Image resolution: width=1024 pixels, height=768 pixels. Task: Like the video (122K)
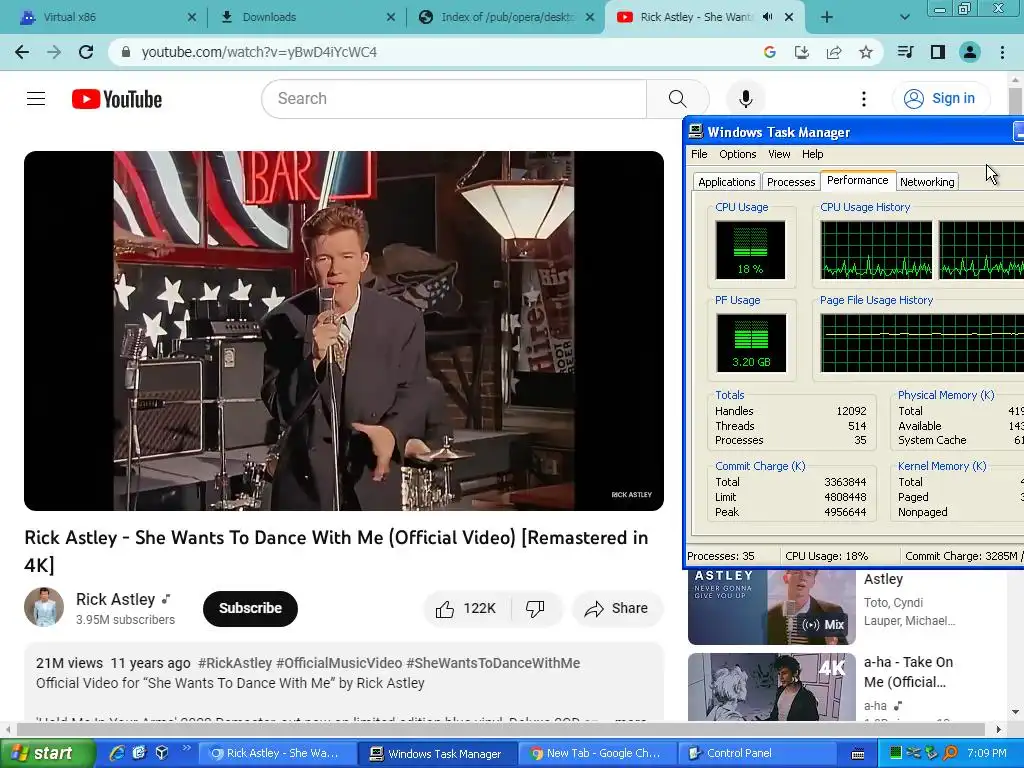tap(468, 609)
